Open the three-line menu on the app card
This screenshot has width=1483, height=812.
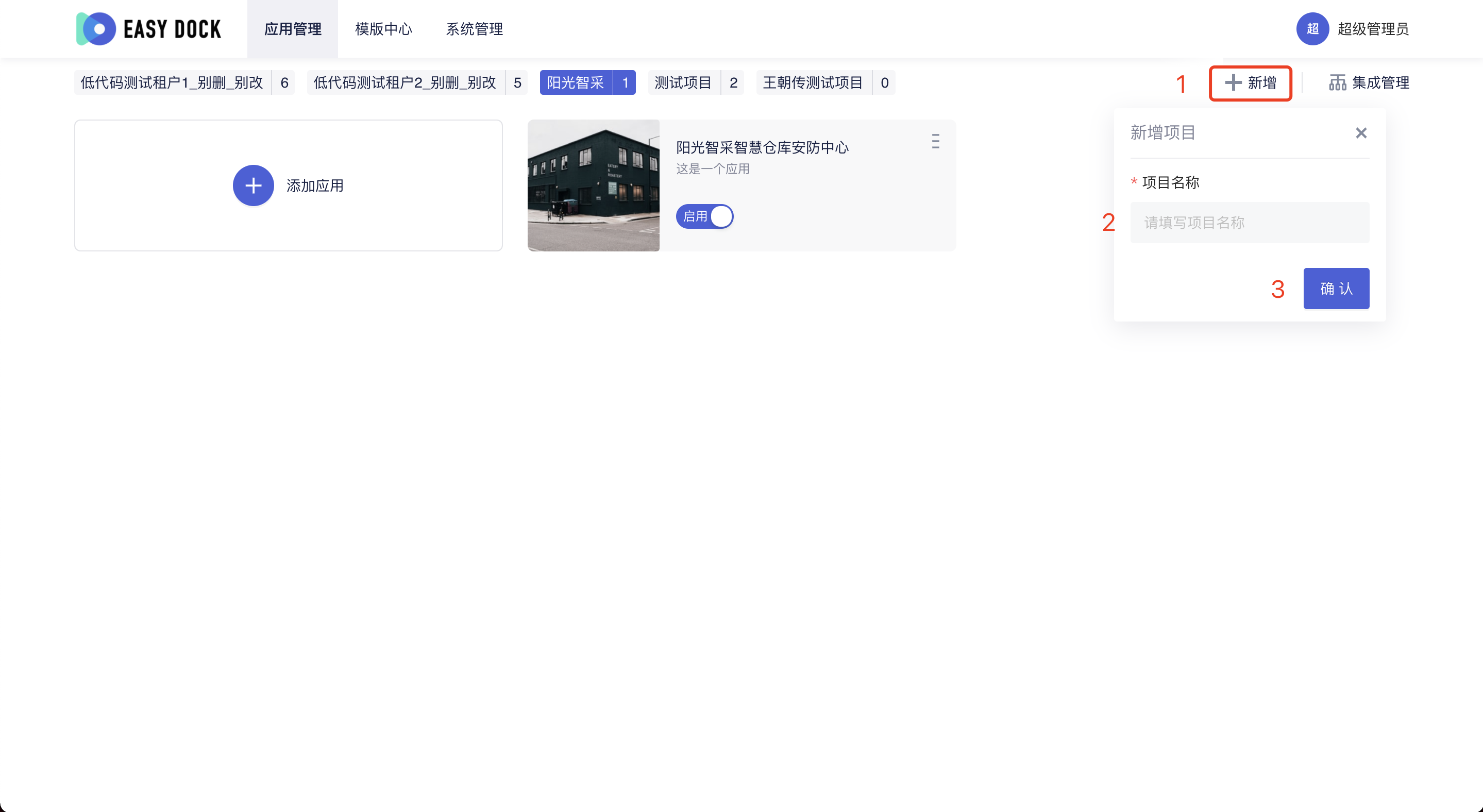[x=936, y=141]
